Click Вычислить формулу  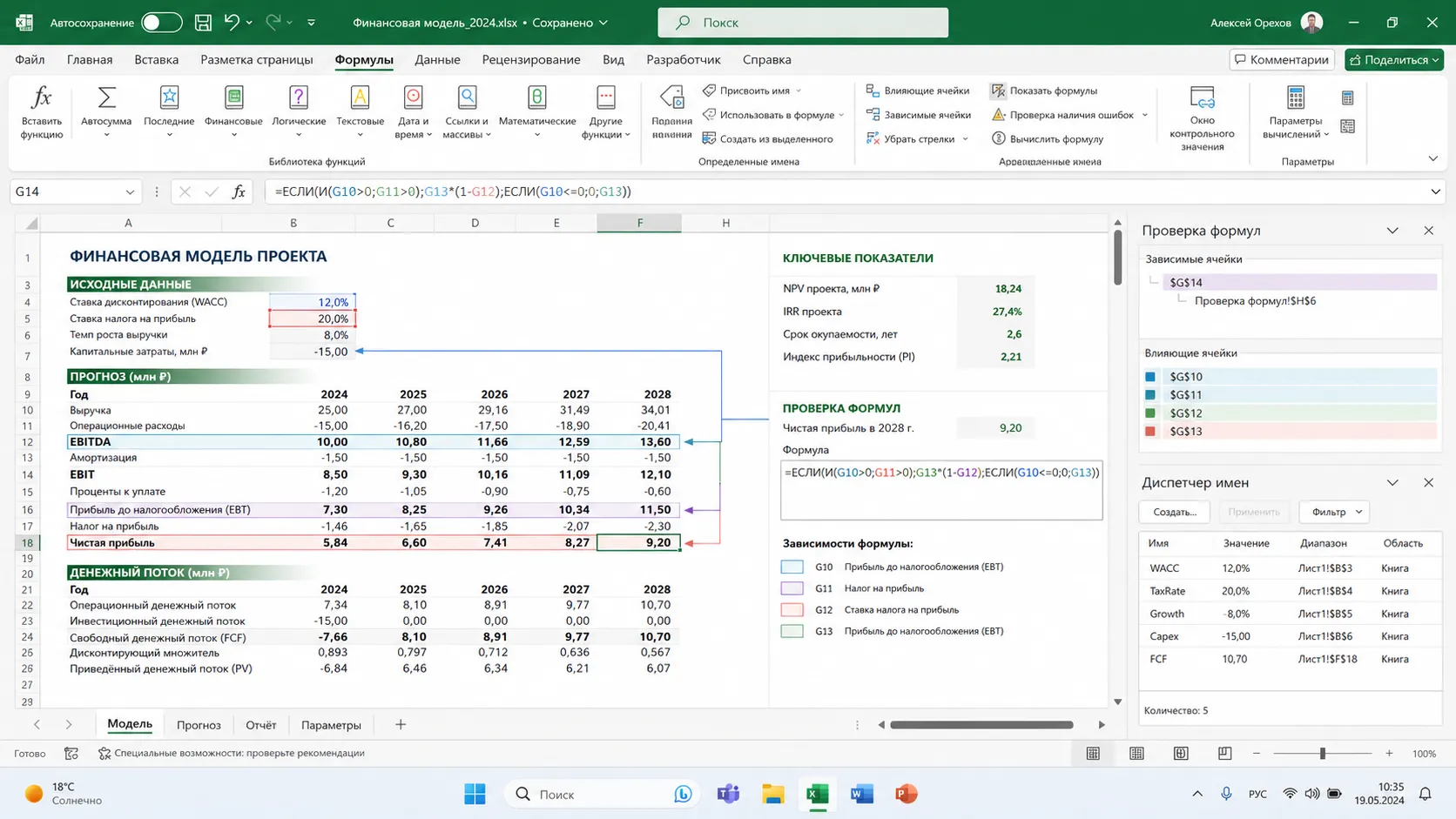click(1048, 138)
